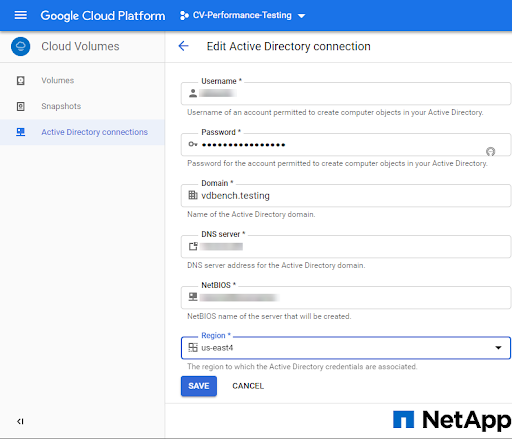Click the Google Cloud Platform logo text

103,16
